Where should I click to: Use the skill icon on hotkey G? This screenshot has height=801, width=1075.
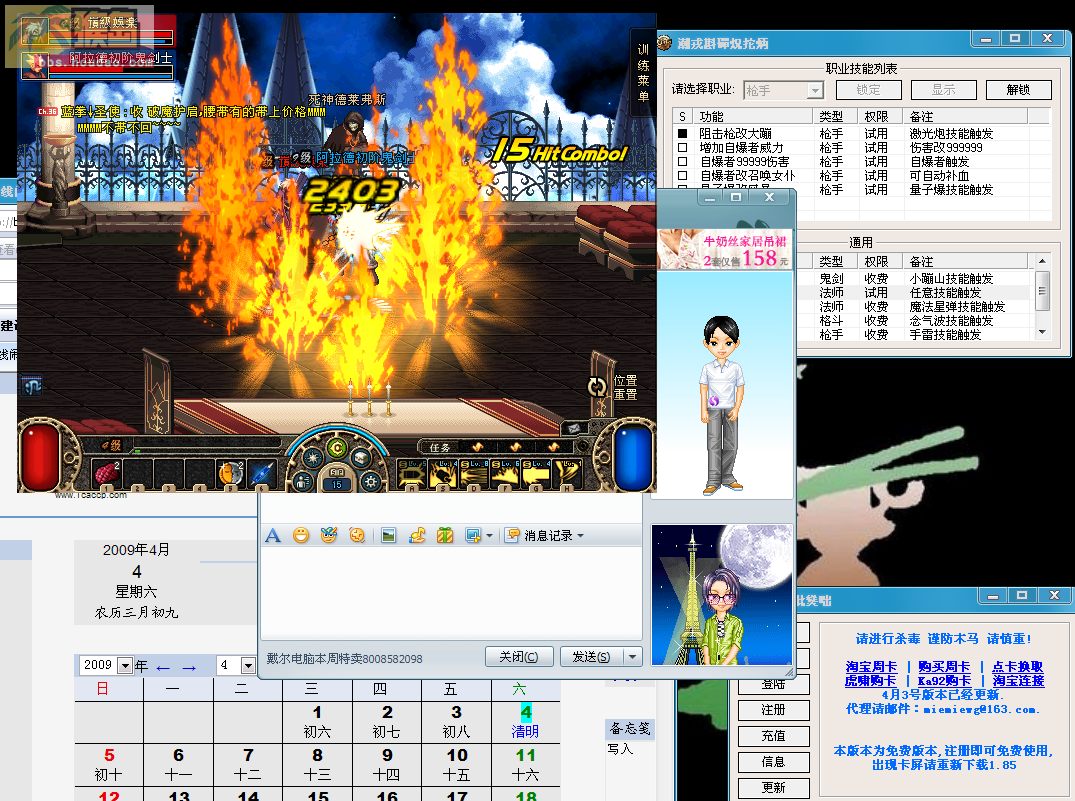pos(535,474)
